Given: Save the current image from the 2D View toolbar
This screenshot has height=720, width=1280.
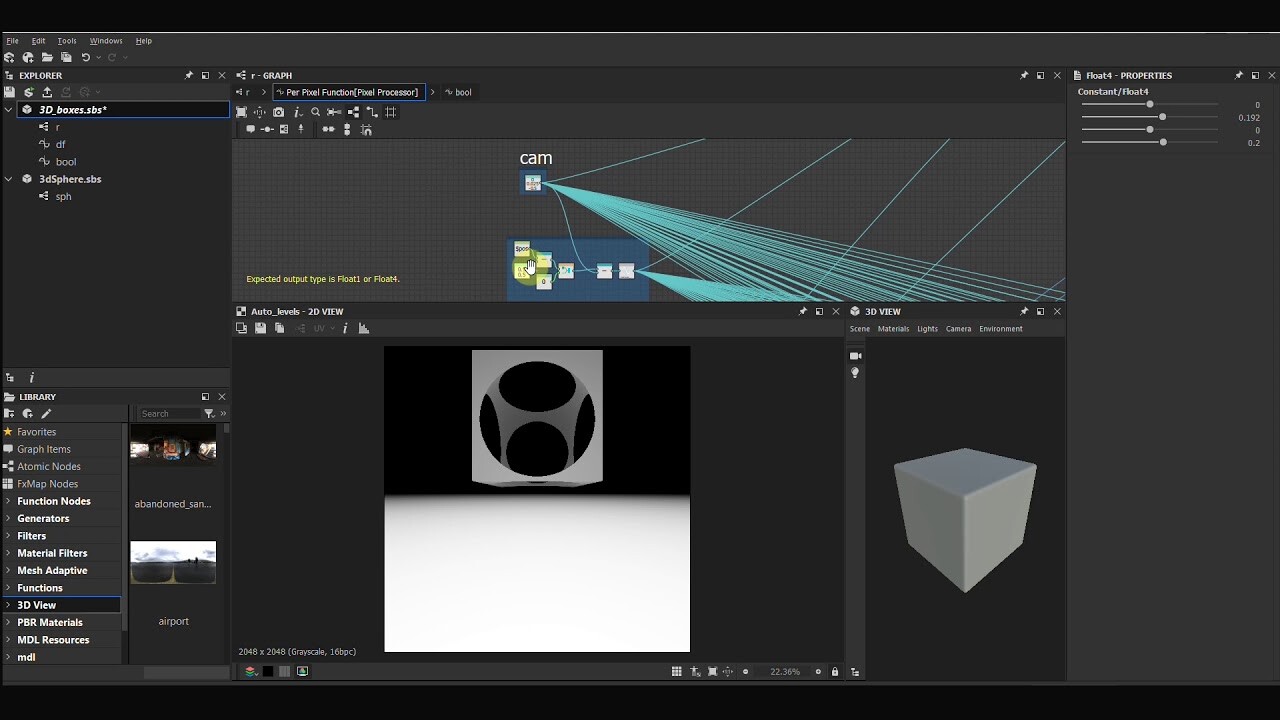Looking at the screenshot, I should coord(260,328).
